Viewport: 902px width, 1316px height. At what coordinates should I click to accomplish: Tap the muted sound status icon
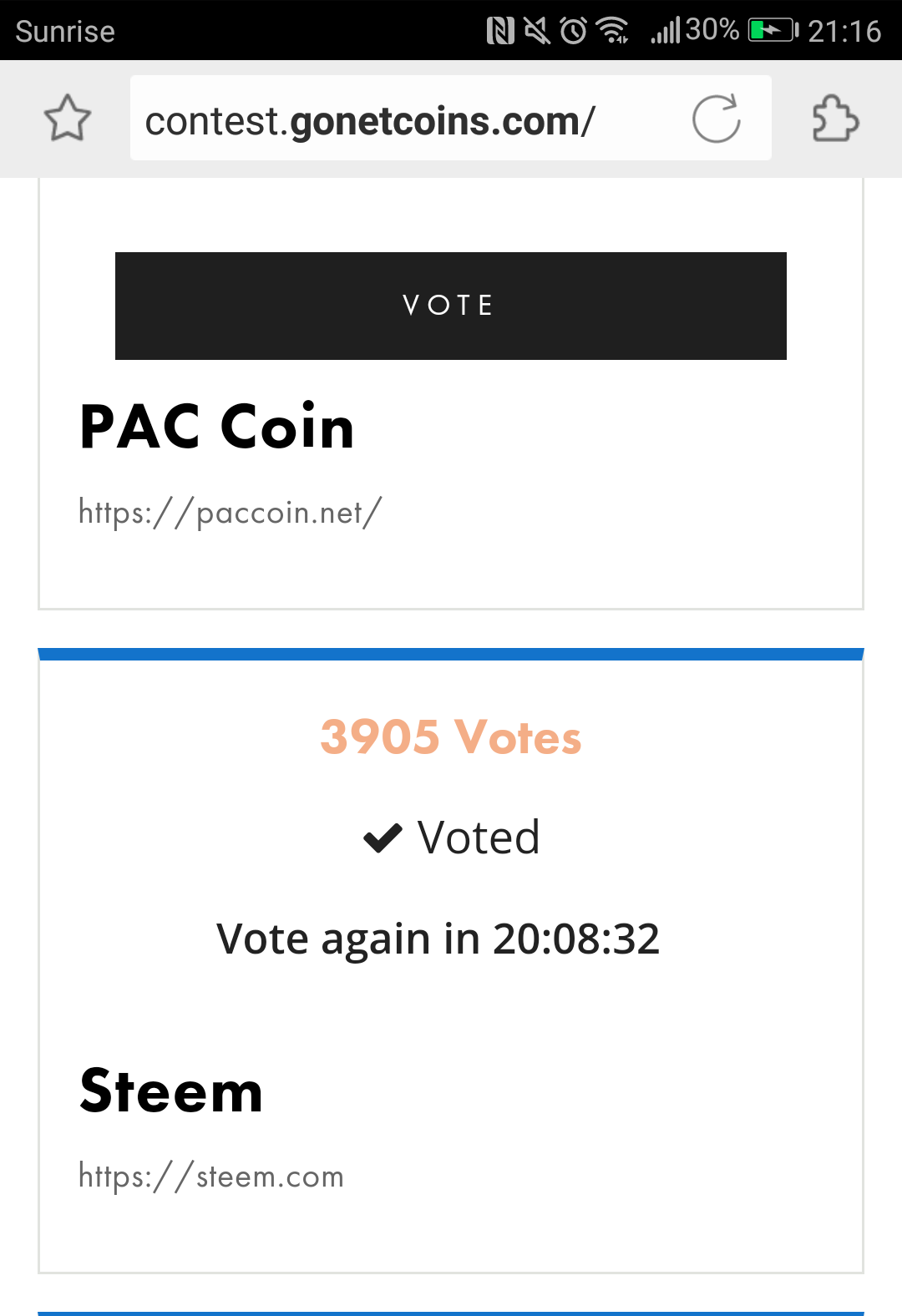click(537, 32)
